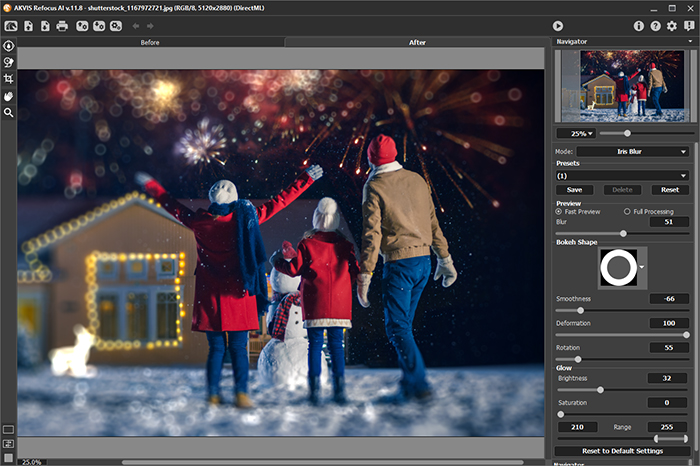
Task: Click the Run processing play button
Action: tap(558, 25)
